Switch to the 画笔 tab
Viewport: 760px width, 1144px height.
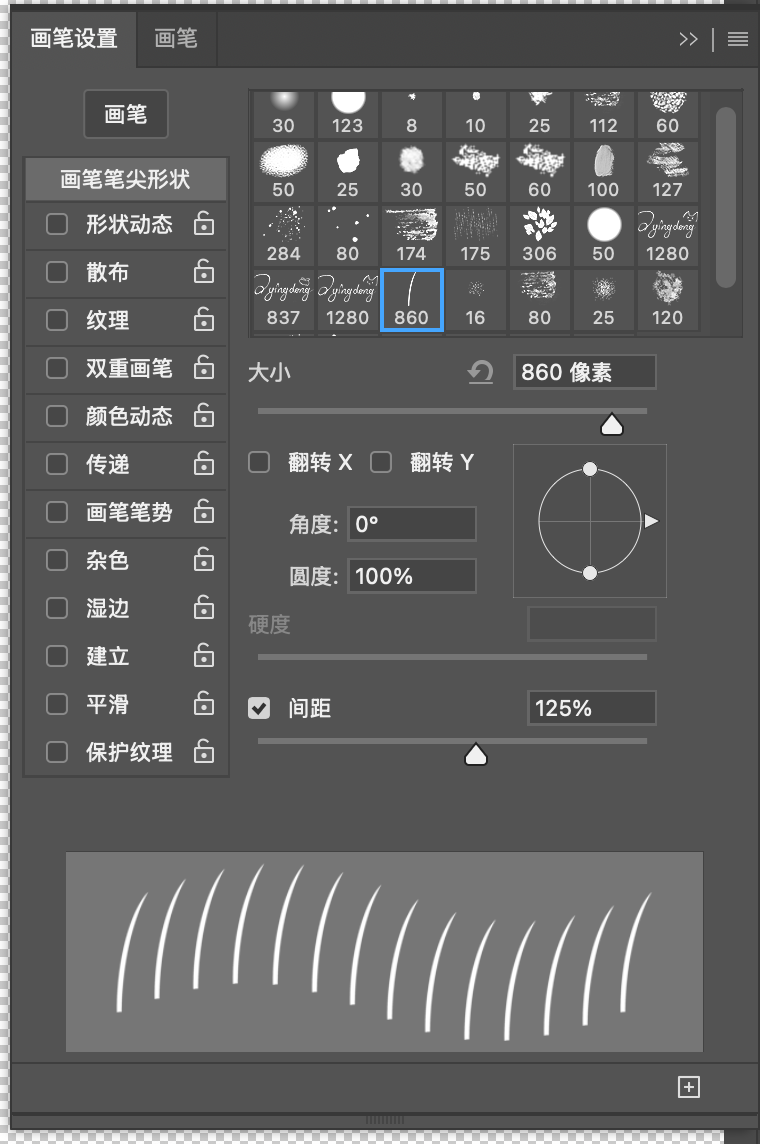176,39
